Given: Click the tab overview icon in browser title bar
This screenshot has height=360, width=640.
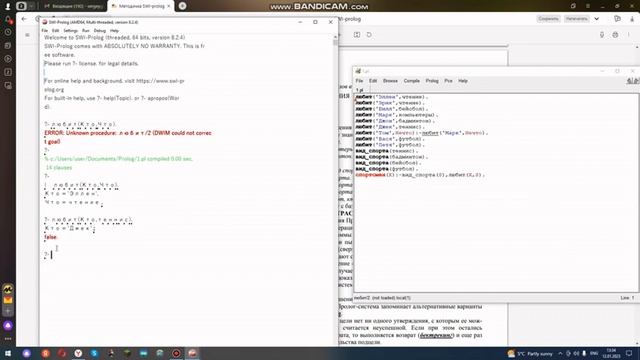Looking at the screenshot, I should click(573, 6).
